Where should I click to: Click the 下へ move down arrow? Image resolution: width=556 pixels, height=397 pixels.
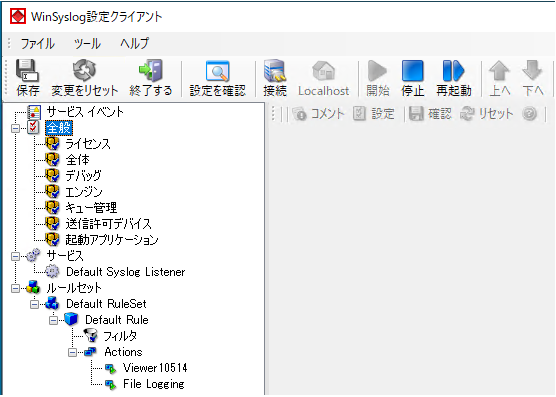click(532, 71)
